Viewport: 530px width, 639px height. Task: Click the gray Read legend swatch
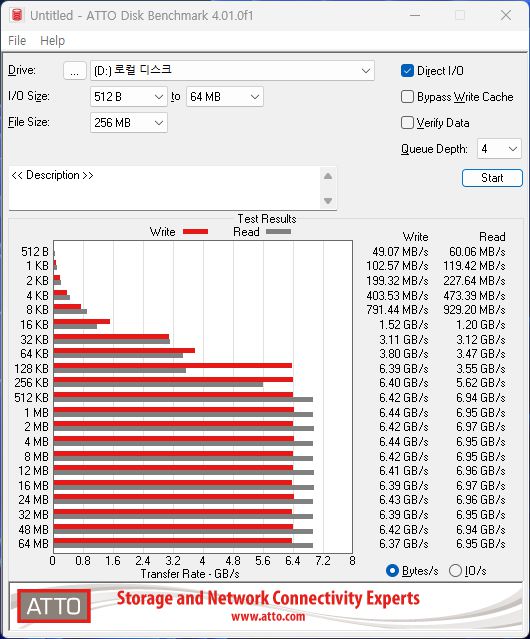278,231
